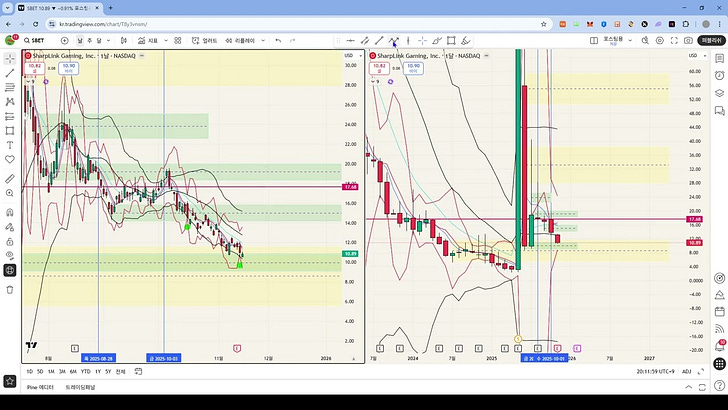Toggle stay in drawing mode
728x410 pixels.
[10, 227]
